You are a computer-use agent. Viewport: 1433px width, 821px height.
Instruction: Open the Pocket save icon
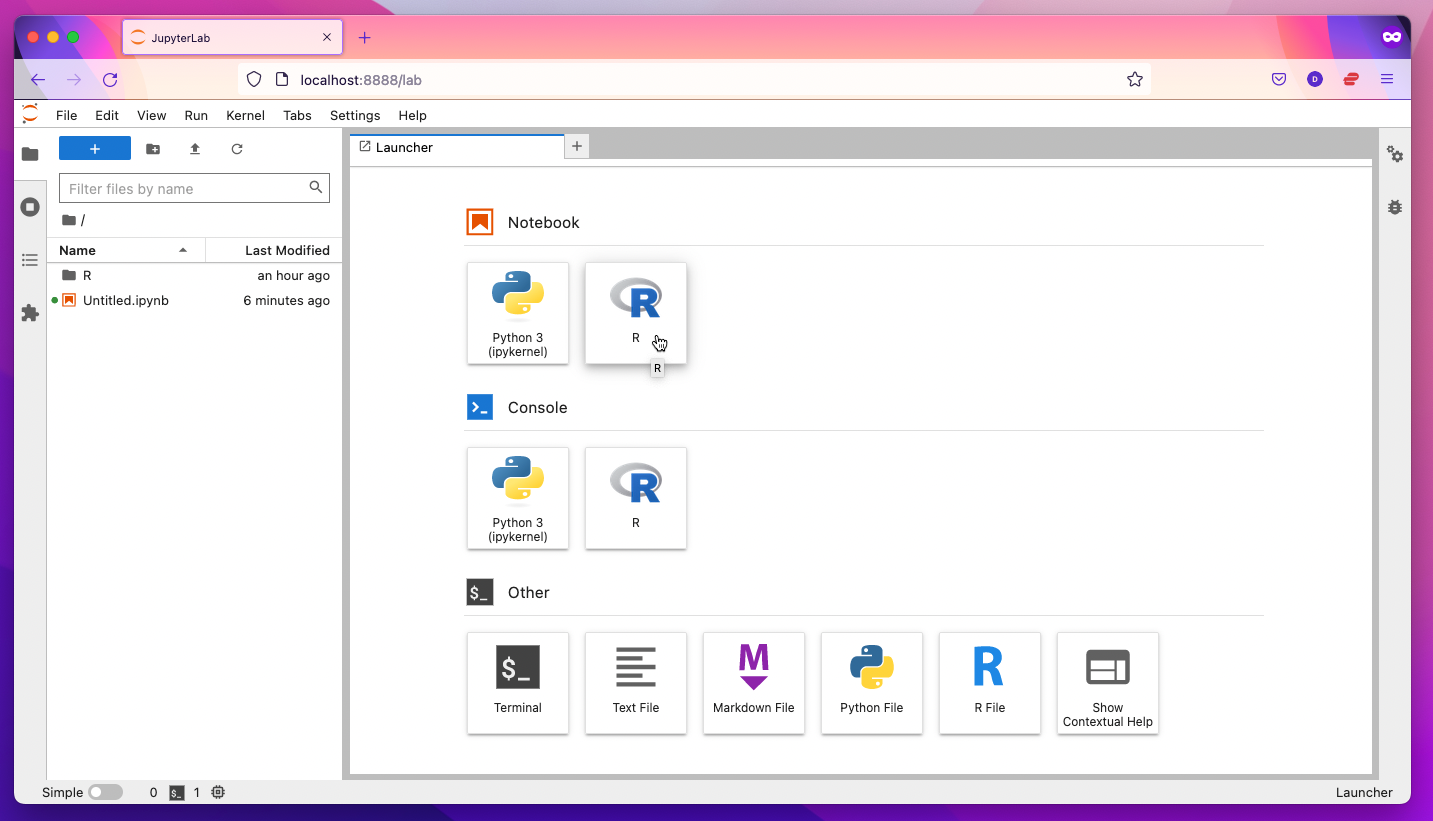click(x=1279, y=80)
